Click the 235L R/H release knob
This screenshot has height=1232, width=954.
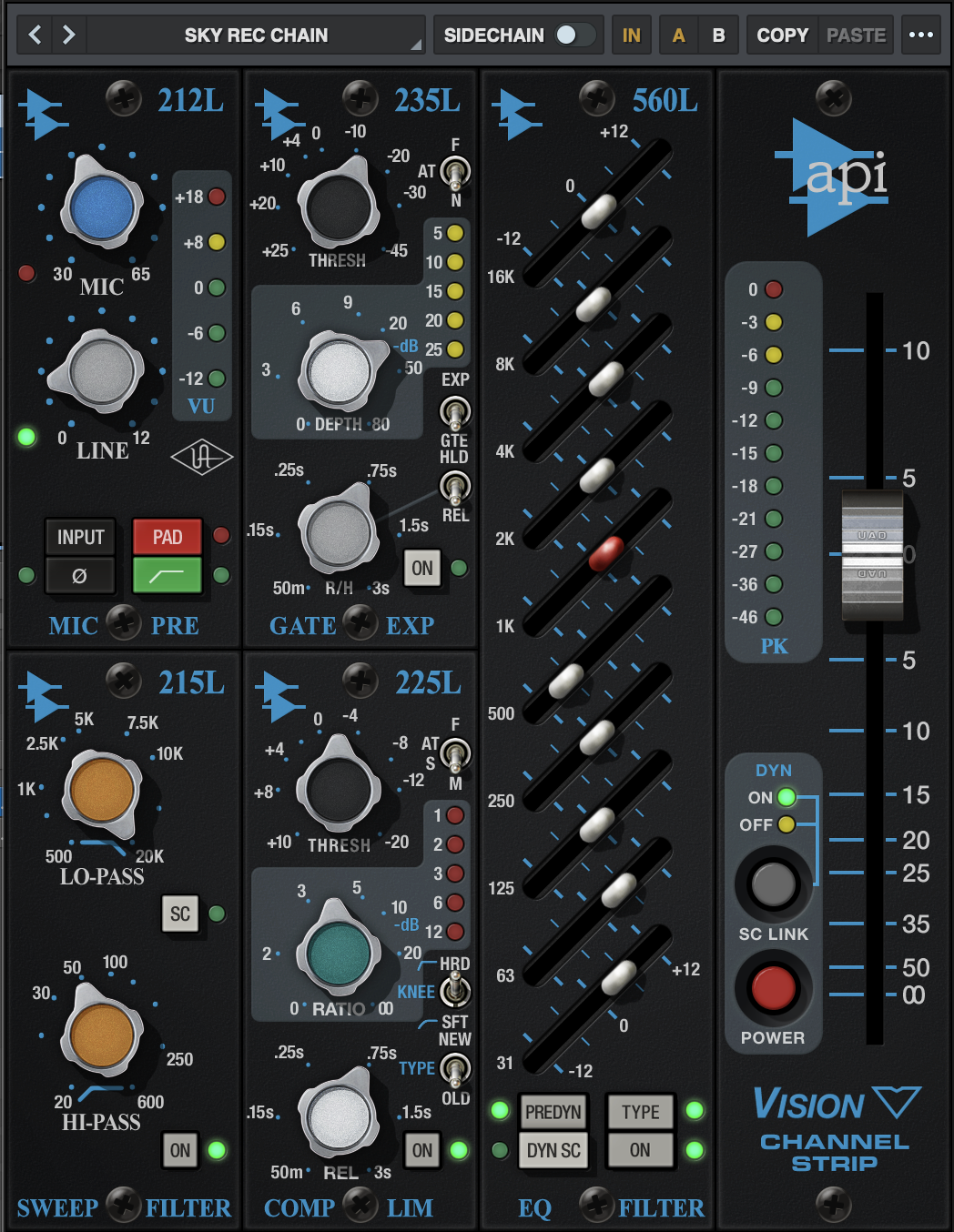tap(339, 535)
